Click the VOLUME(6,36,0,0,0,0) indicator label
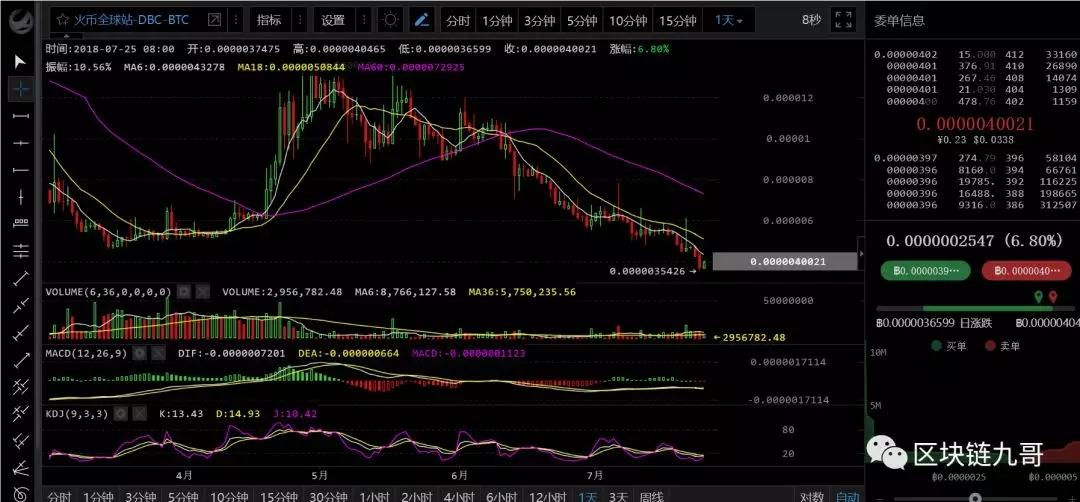Screen dimensions: 1080x502 point(109,292)
